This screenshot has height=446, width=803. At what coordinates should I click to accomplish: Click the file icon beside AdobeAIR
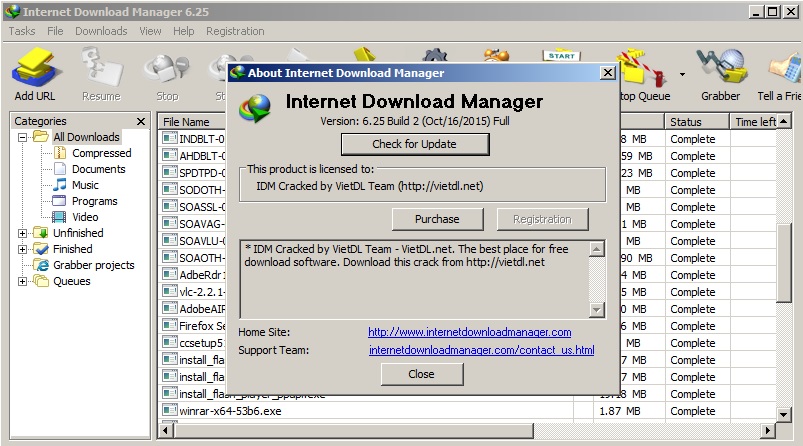pyautogui.click(x=168, y=308)
